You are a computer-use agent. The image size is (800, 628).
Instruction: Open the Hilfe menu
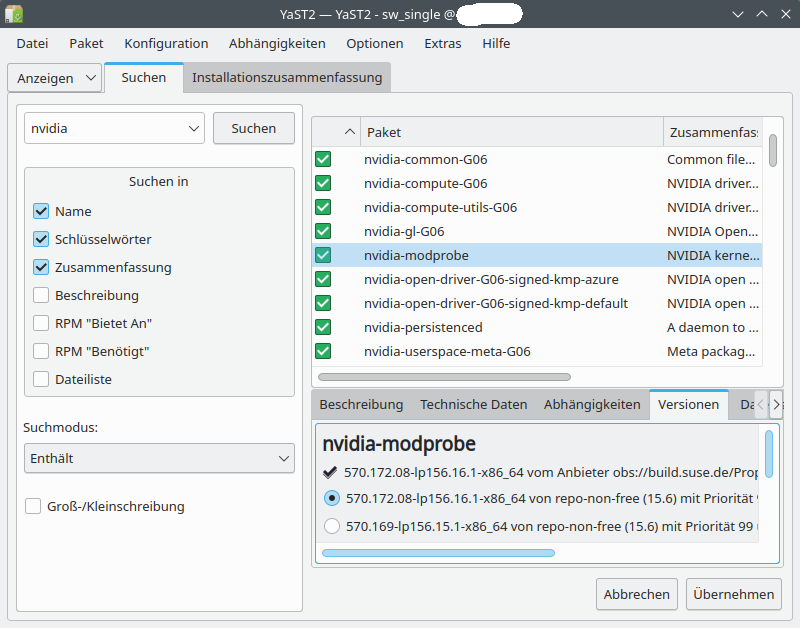(496, 43)
